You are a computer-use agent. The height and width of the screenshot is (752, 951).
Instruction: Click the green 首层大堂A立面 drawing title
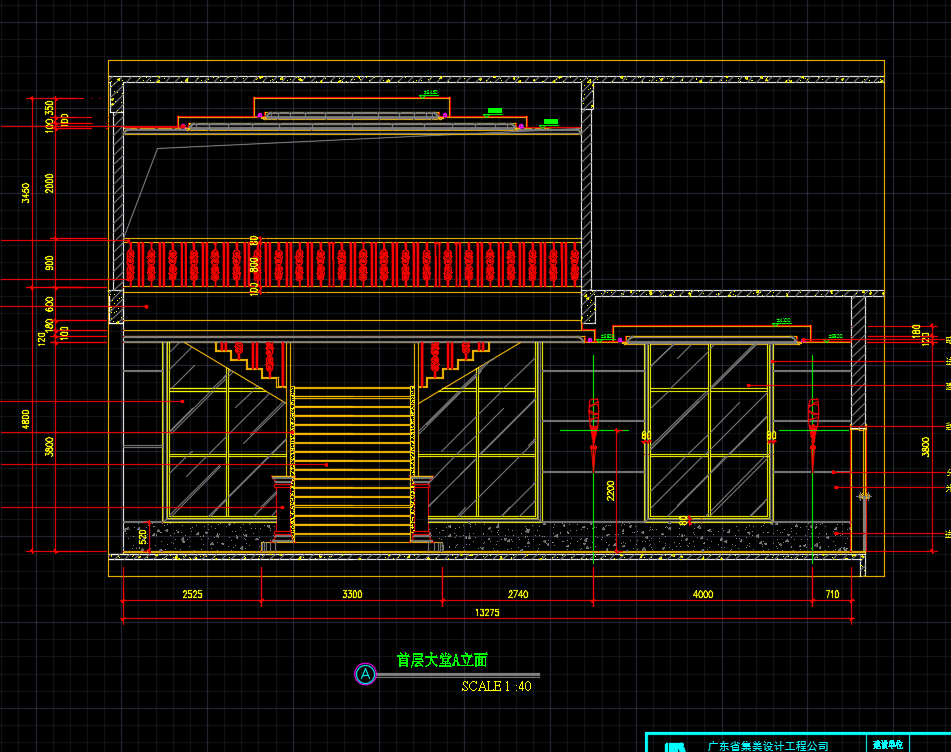coord(441,660)
